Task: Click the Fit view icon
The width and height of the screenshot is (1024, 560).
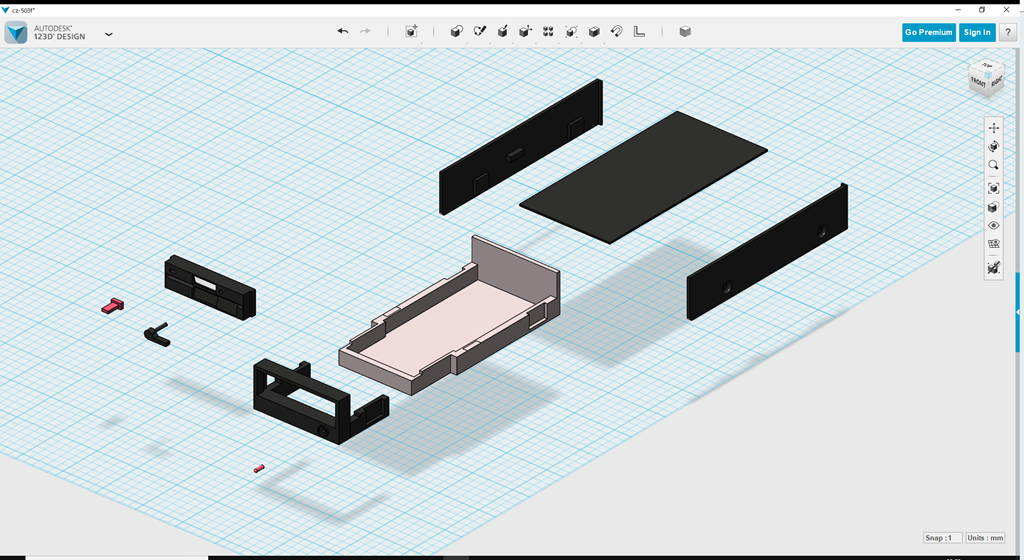Action: [993, 188]
